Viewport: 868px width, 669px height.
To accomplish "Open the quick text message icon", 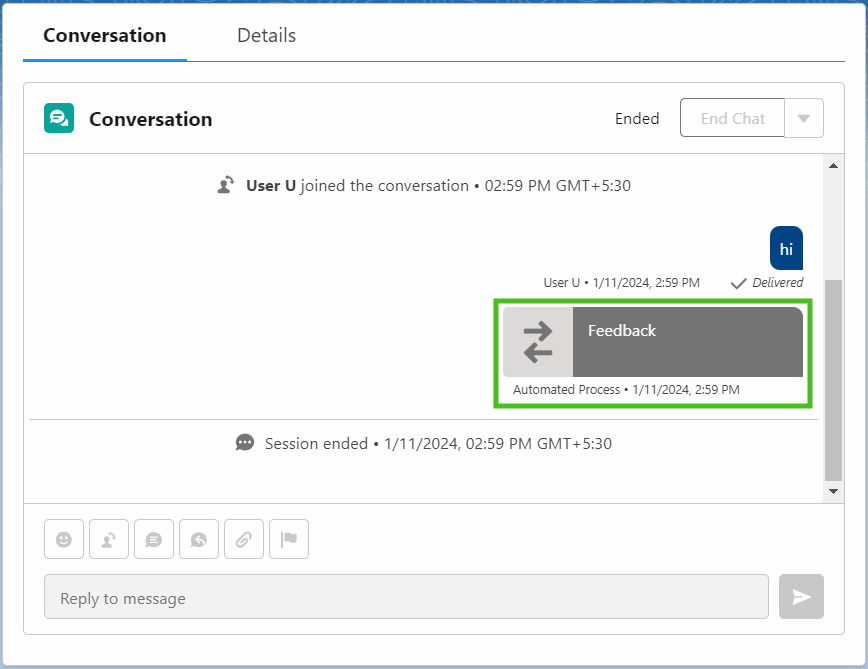I will pyautogui.click(x=153, y=539).
